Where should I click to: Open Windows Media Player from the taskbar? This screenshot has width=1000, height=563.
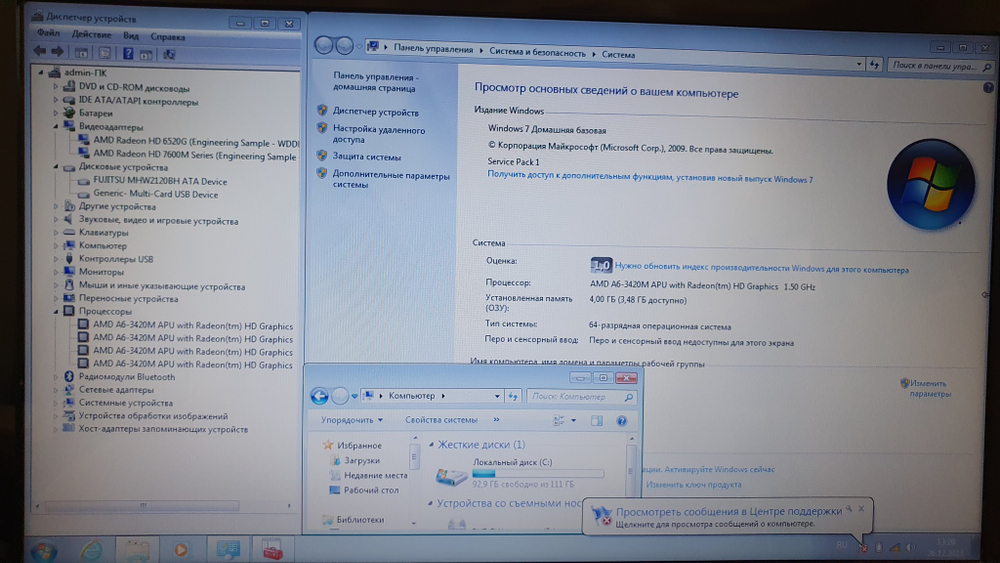coord(180,550)
